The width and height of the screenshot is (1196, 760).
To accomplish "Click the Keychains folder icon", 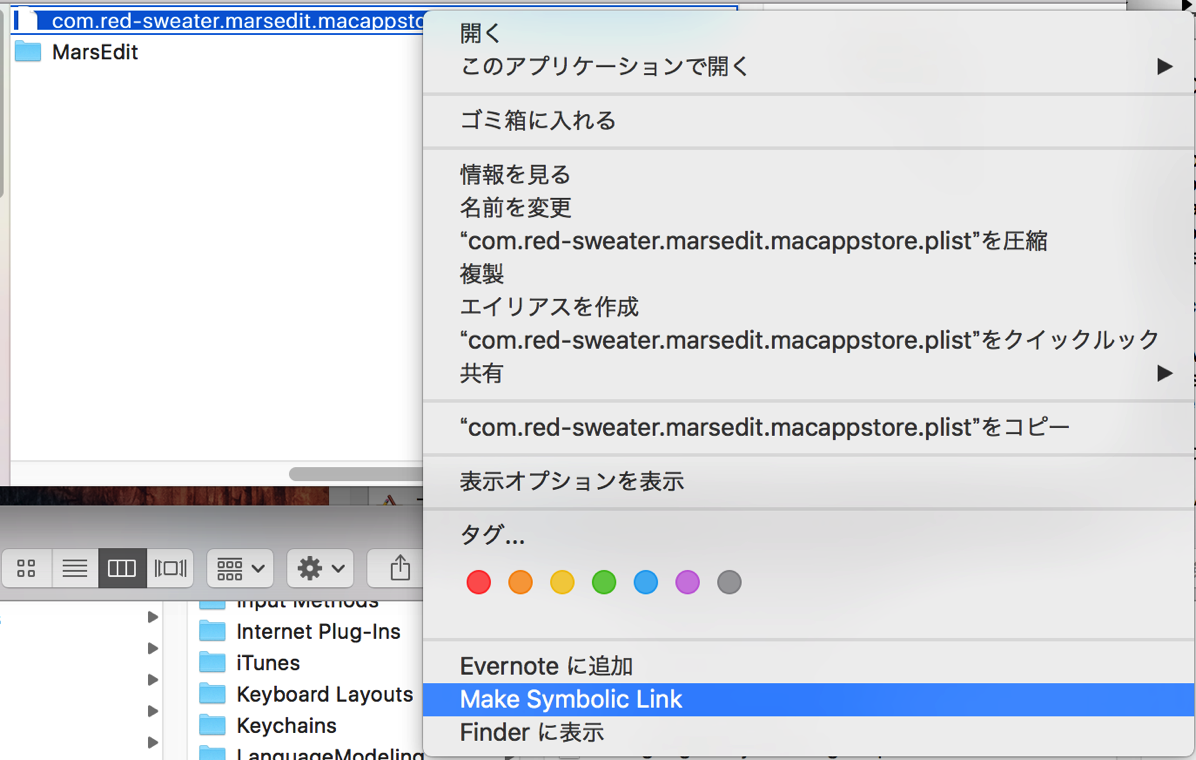I will (x=212, y=725).
